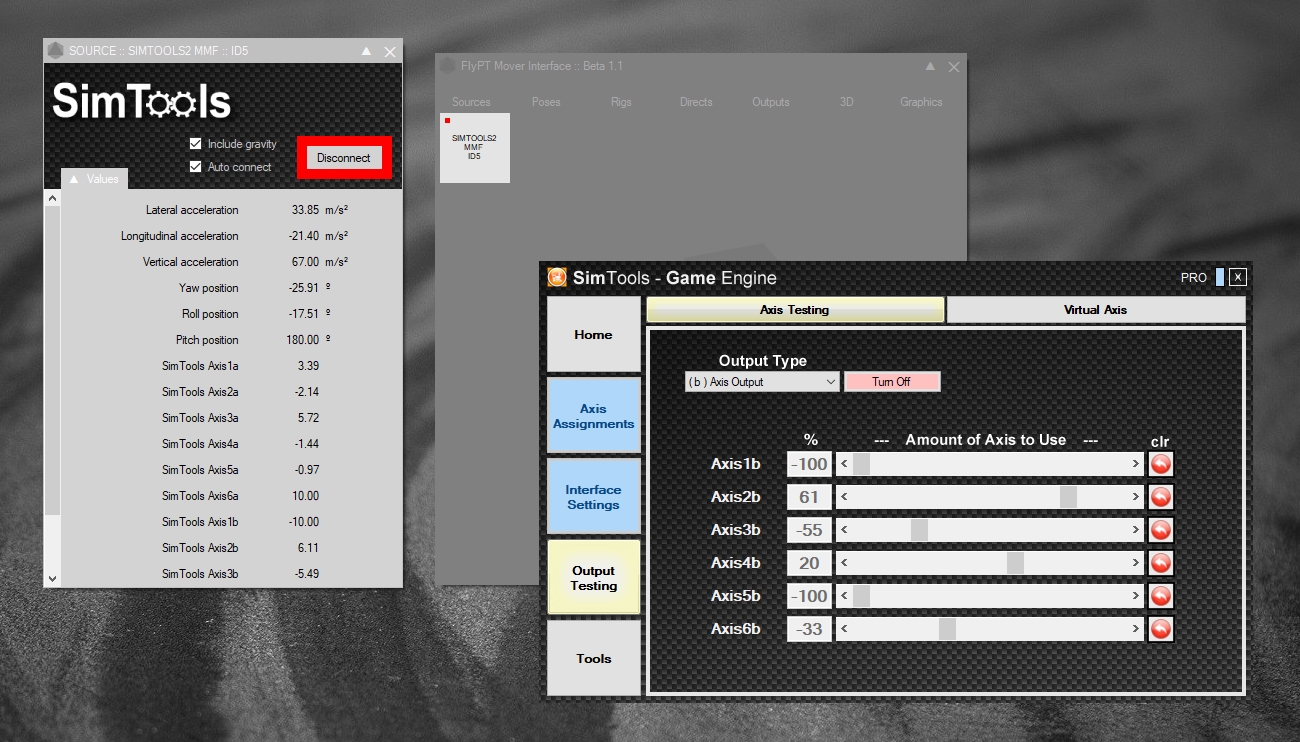Clear Axis5b with its red clr button

point(1160,596)
